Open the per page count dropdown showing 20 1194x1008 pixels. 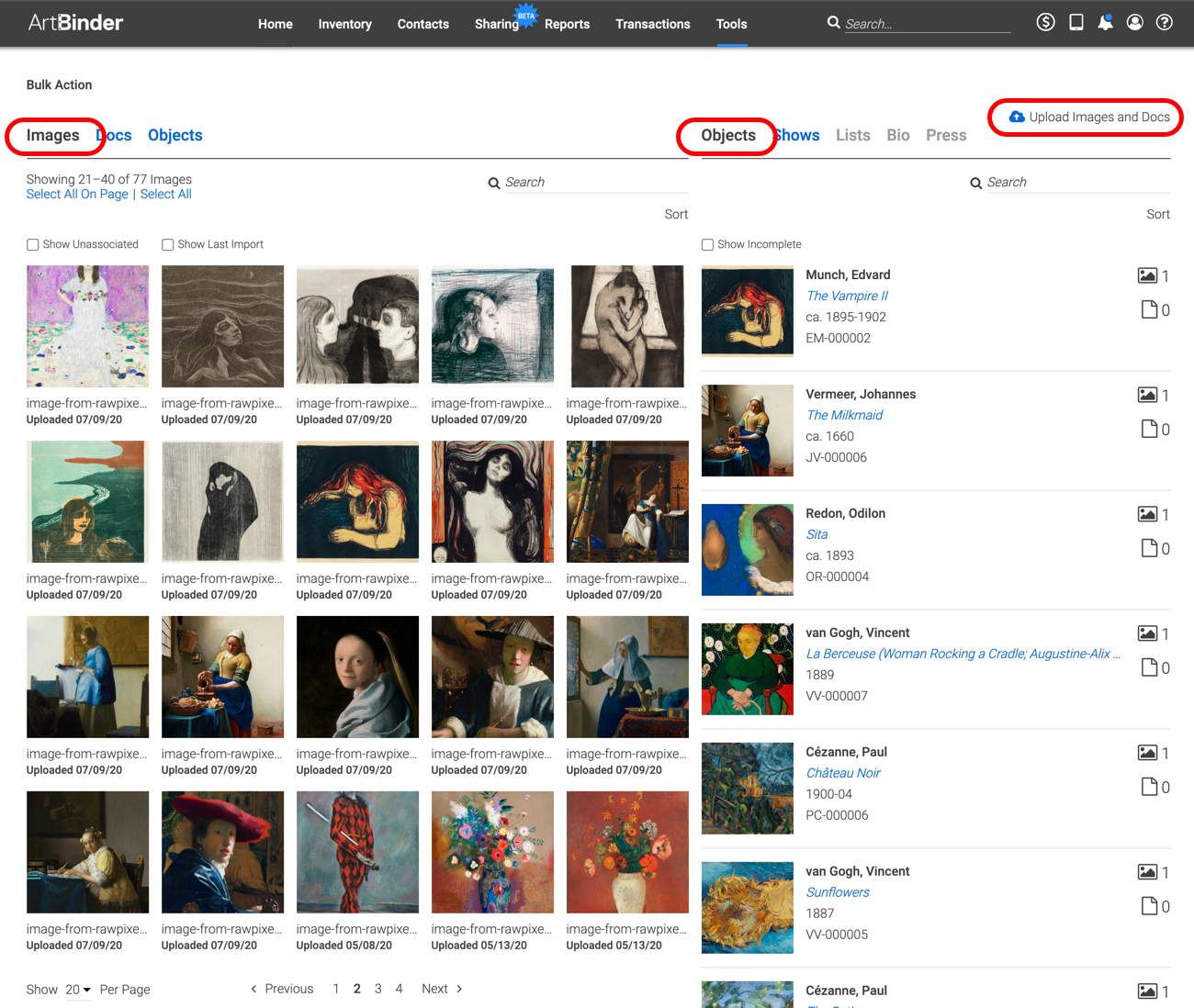78,990
